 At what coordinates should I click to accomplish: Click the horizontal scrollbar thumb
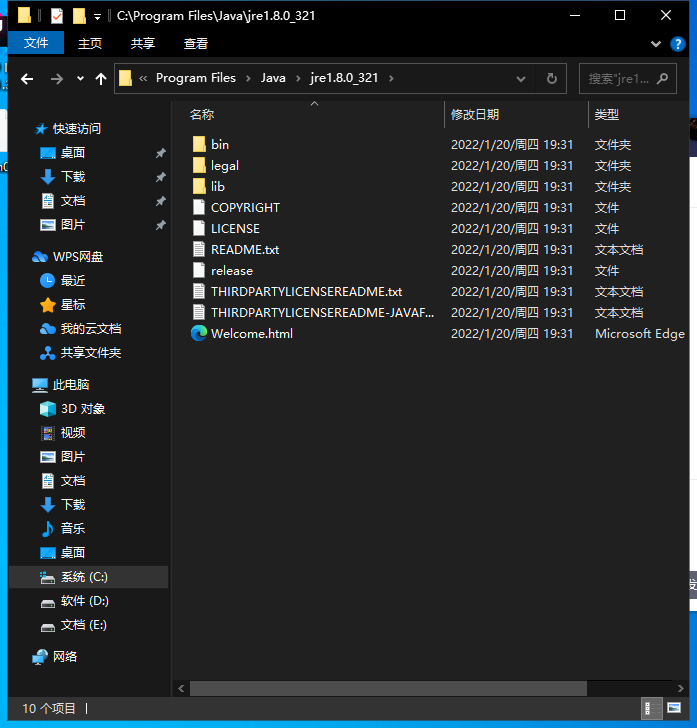[x=388, y=688]
